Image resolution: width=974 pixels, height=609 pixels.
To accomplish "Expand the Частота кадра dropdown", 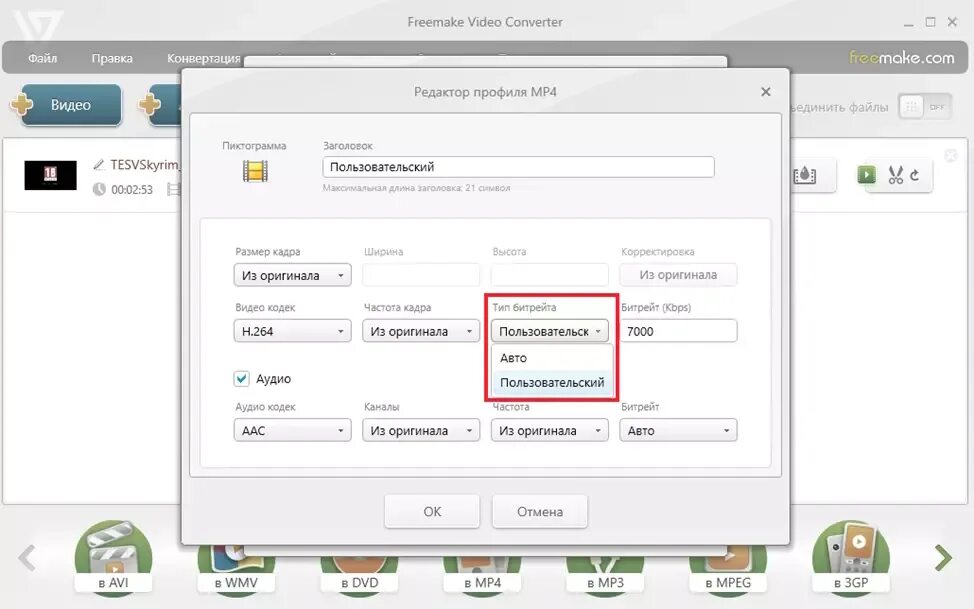I will click(421, 331).
